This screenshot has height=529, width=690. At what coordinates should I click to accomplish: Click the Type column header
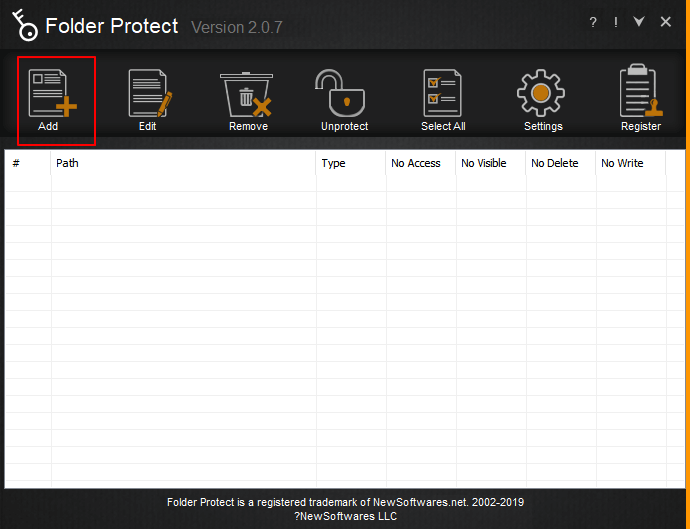click(351, 163)
